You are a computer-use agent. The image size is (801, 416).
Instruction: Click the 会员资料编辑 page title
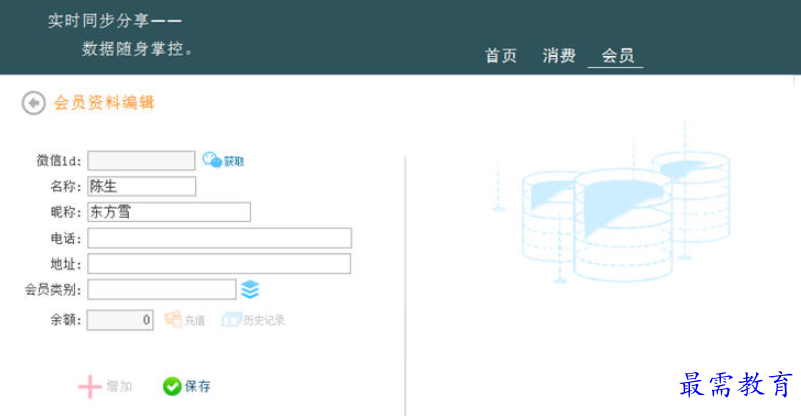pos(104,103)
